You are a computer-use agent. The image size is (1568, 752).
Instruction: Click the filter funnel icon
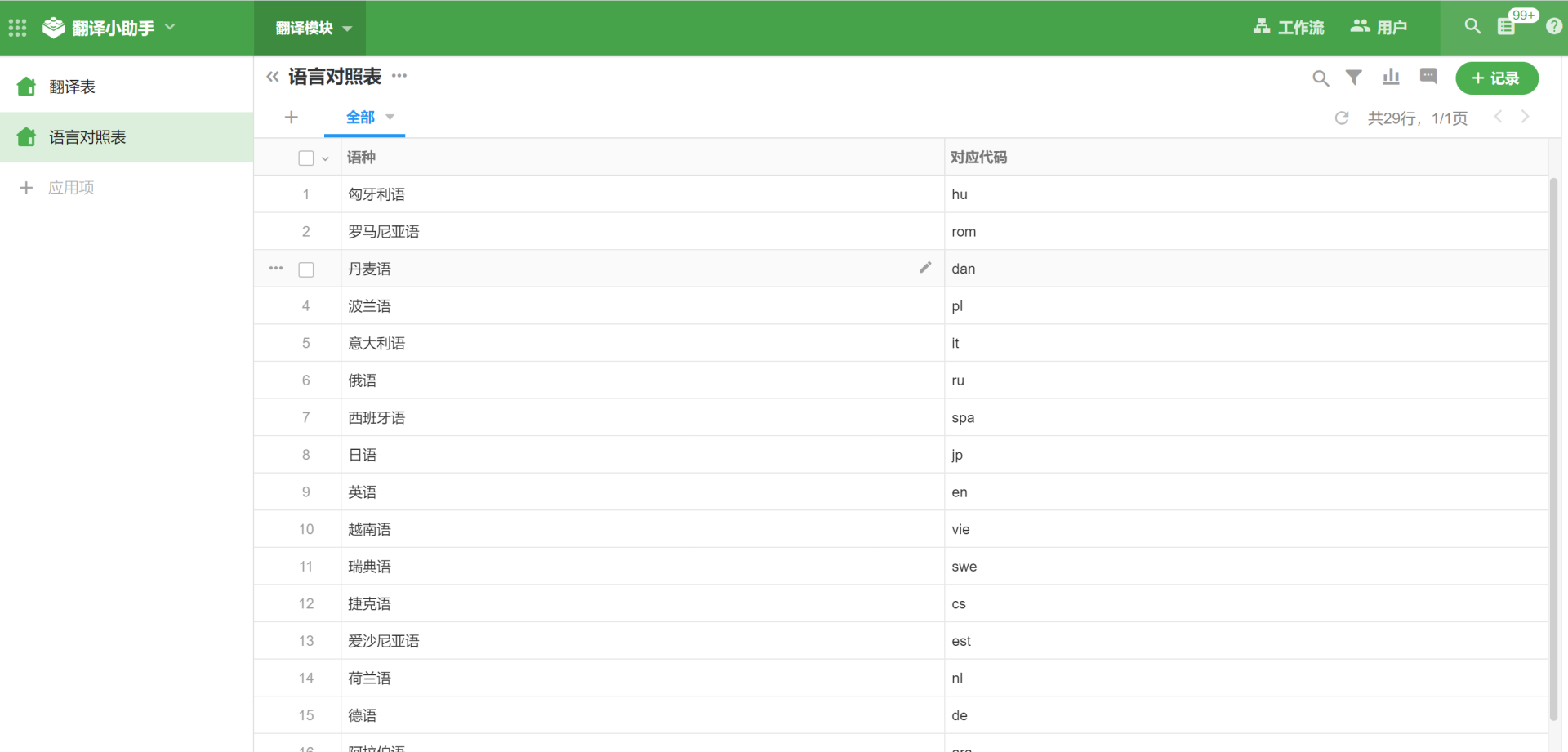click(x=1353, y=78)
